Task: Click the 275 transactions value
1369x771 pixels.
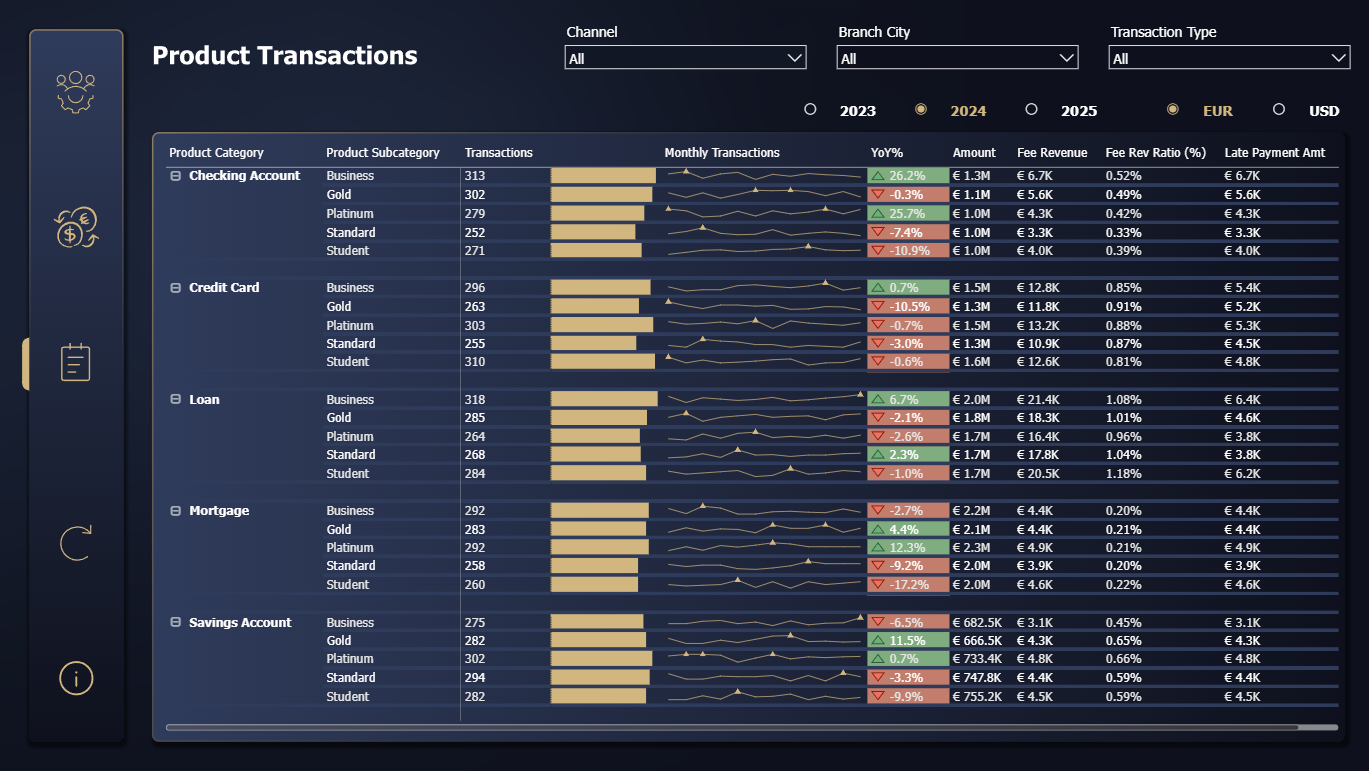Action: tap(475, 623)
